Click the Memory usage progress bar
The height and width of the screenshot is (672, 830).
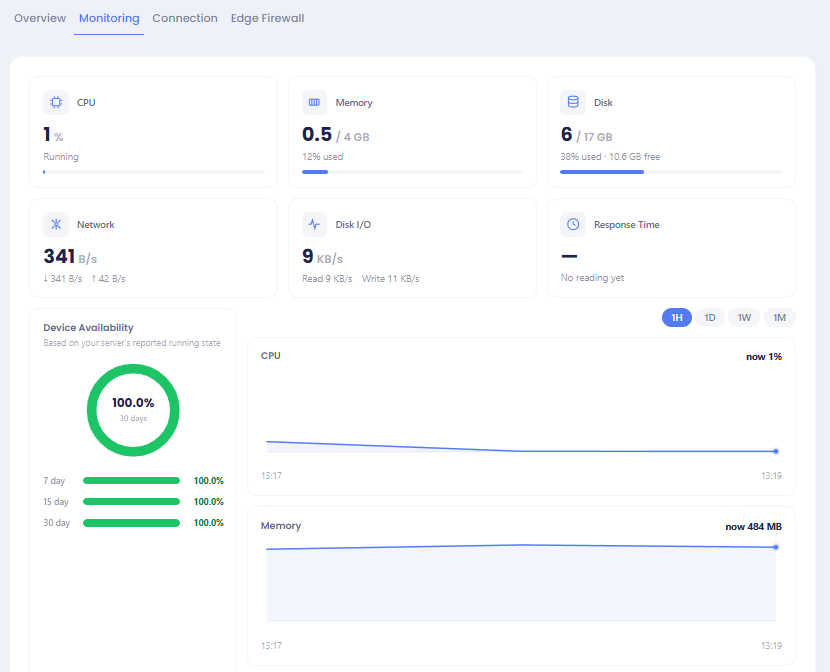click(412, 172)
